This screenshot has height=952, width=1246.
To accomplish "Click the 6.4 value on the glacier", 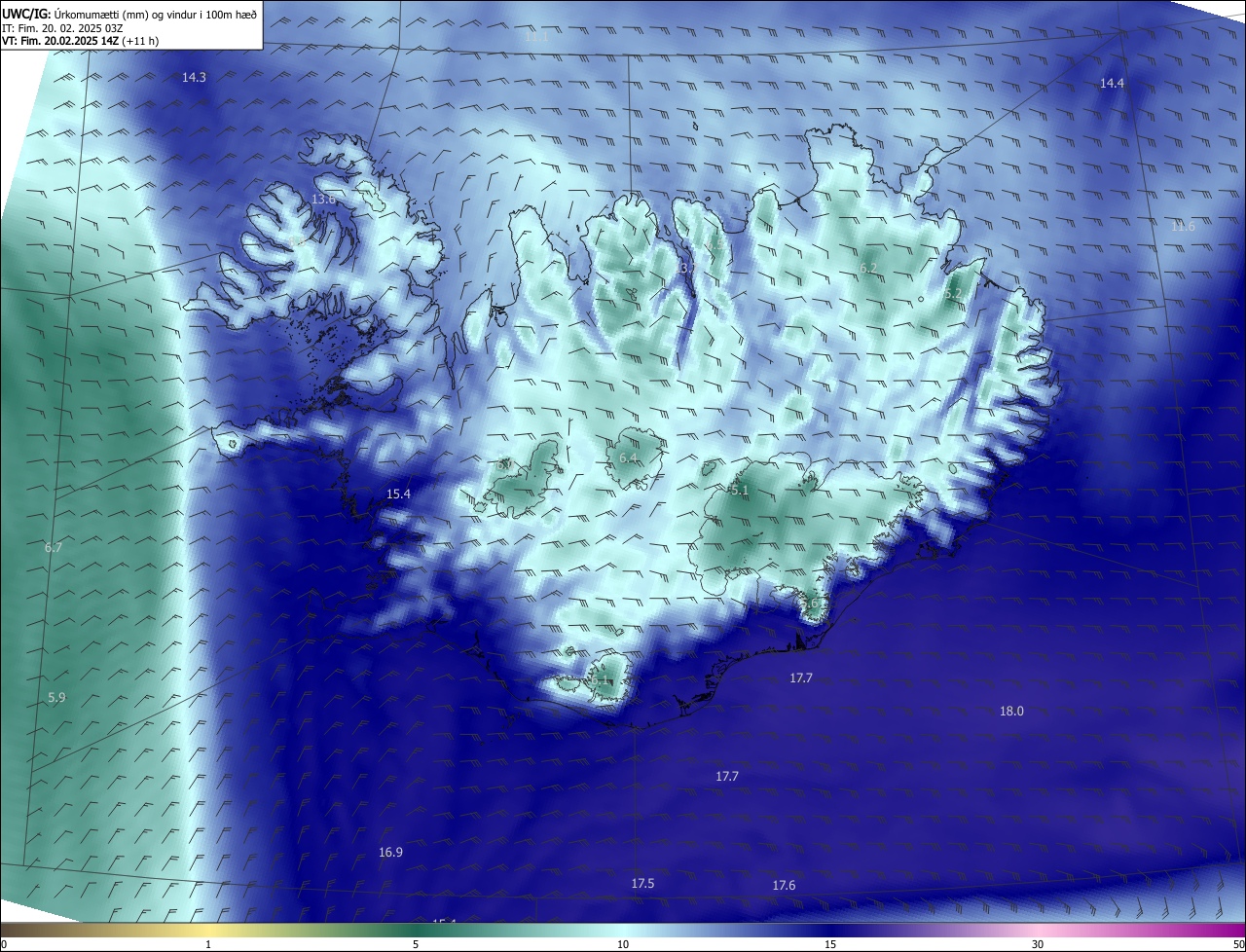I will (628, 458).
